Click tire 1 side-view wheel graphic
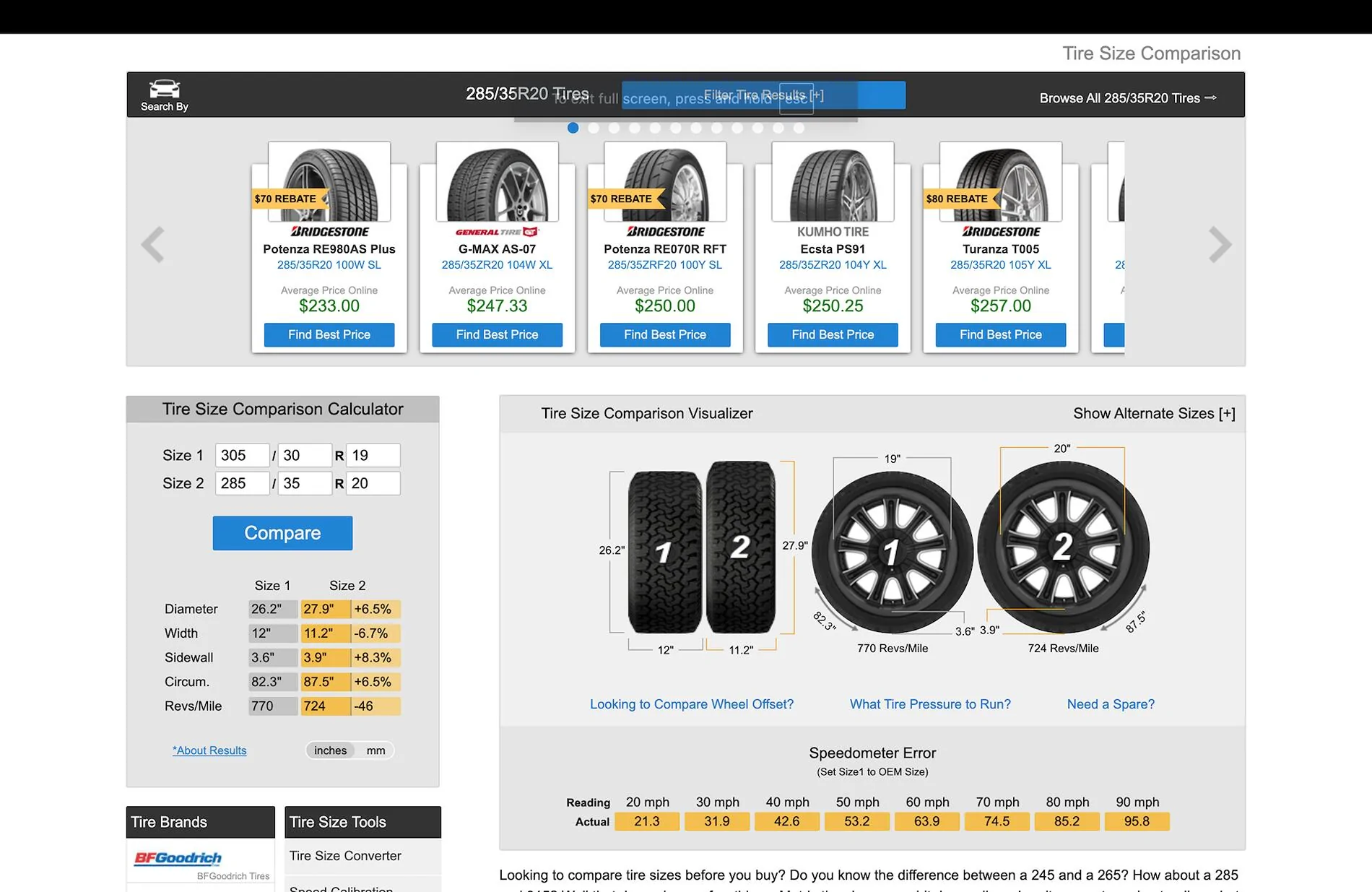Screen dimensions: 1372x892 pos(893,552)
